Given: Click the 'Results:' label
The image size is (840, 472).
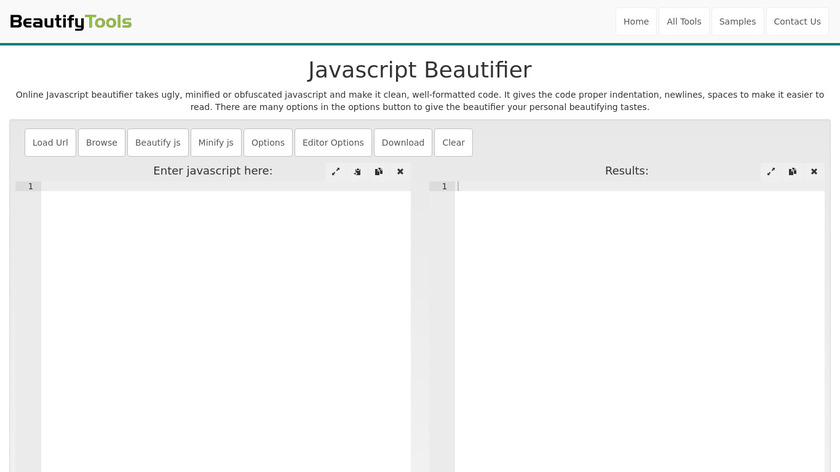Looking at the screenshot, I should click(626, 171).
